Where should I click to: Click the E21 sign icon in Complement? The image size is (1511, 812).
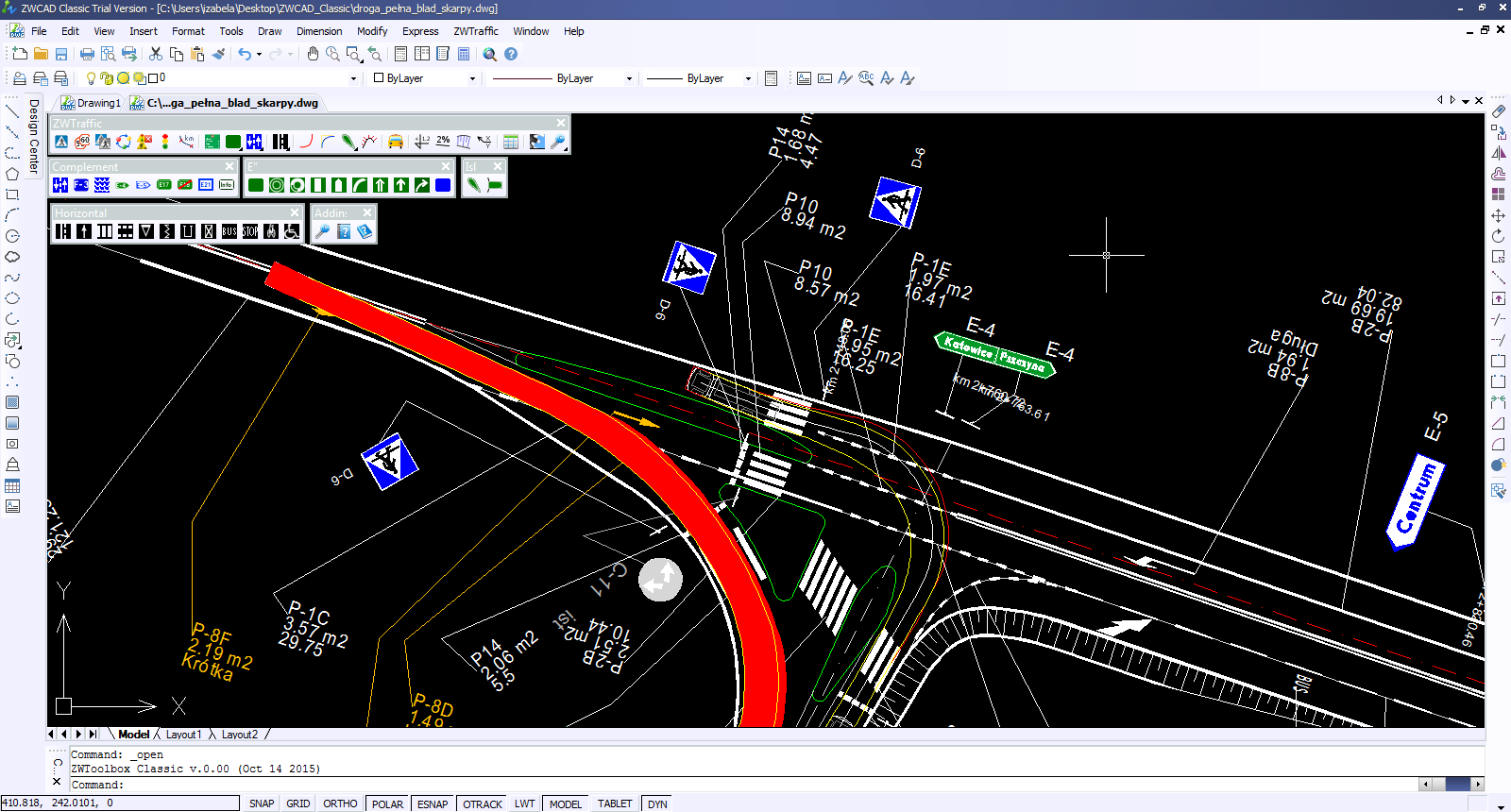(206, 185)
